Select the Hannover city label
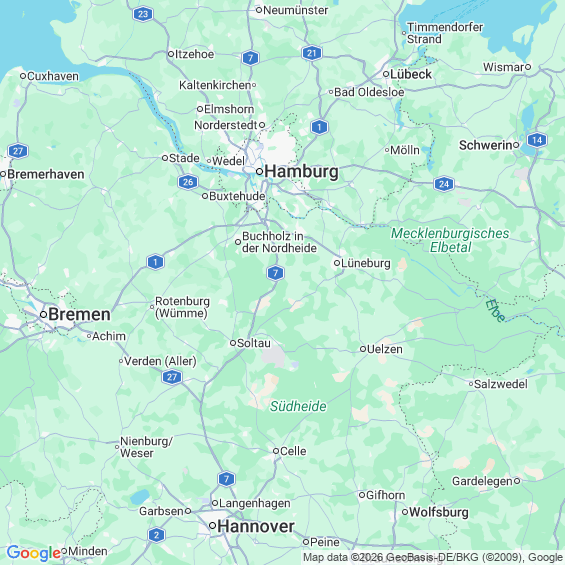This screenshot has width=565, height=565. pyautogui.click(x=255, y=526)
